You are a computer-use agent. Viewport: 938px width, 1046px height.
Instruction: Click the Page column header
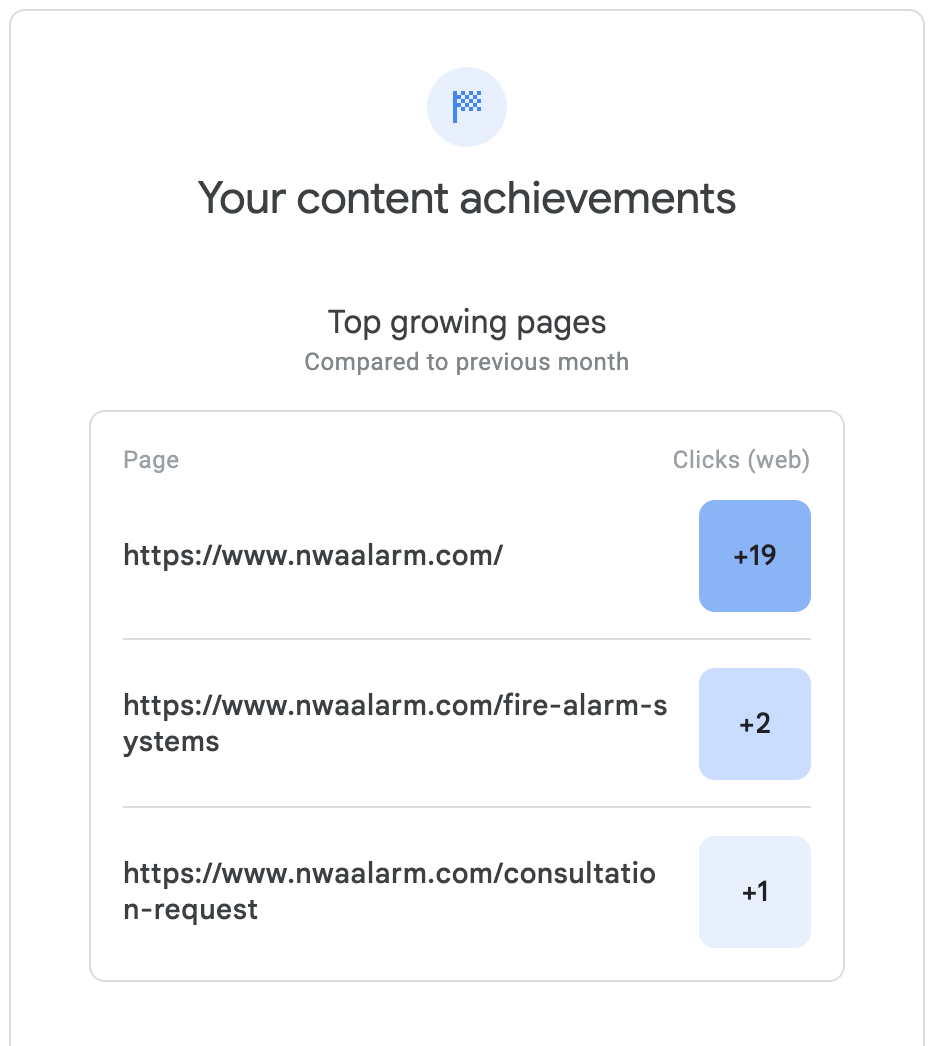[151, 460]
